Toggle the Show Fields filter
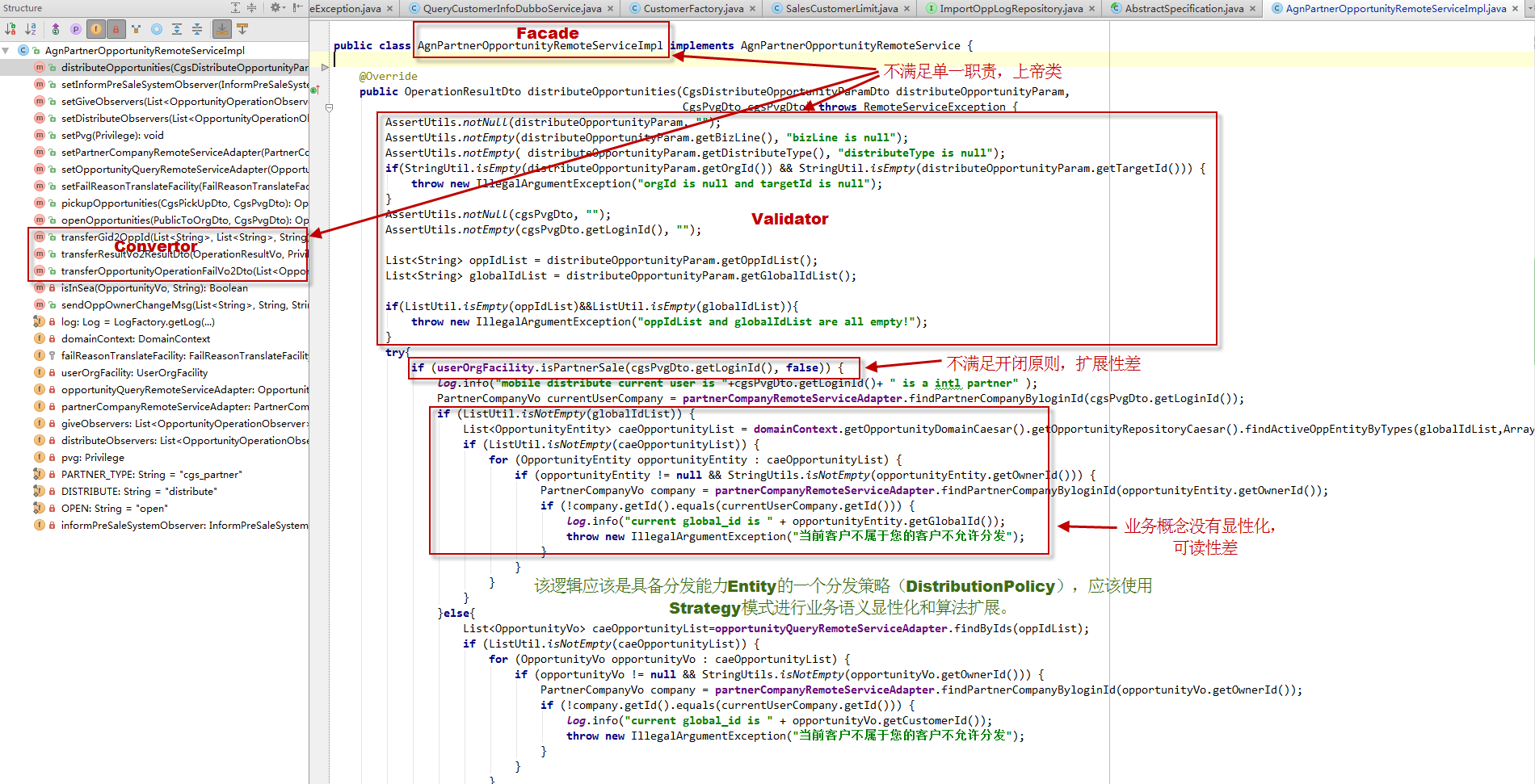 click(95, 29)
